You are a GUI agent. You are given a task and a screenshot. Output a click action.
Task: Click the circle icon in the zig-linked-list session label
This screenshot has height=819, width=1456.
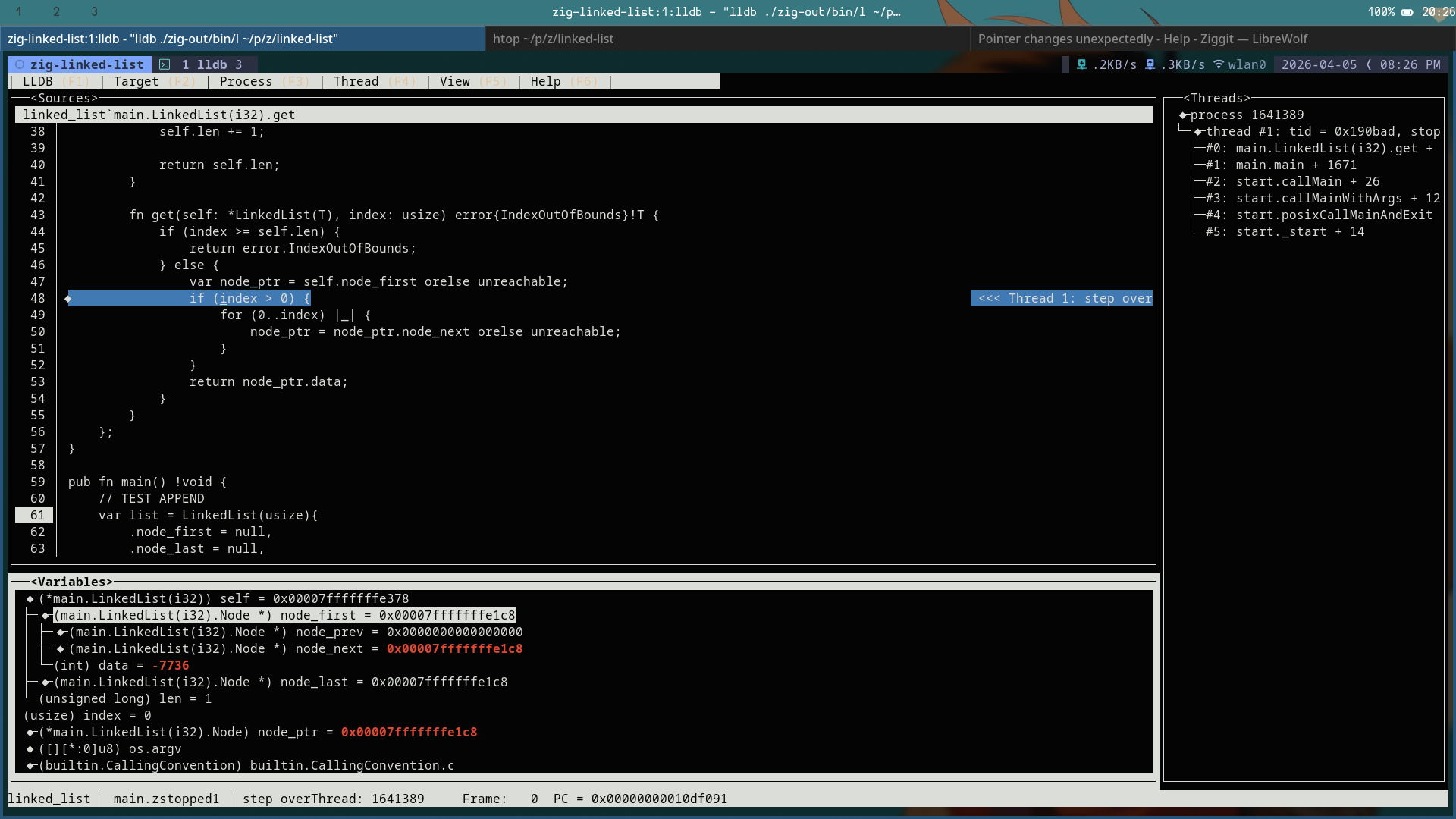pyautogui.click(x=20, y=65)
